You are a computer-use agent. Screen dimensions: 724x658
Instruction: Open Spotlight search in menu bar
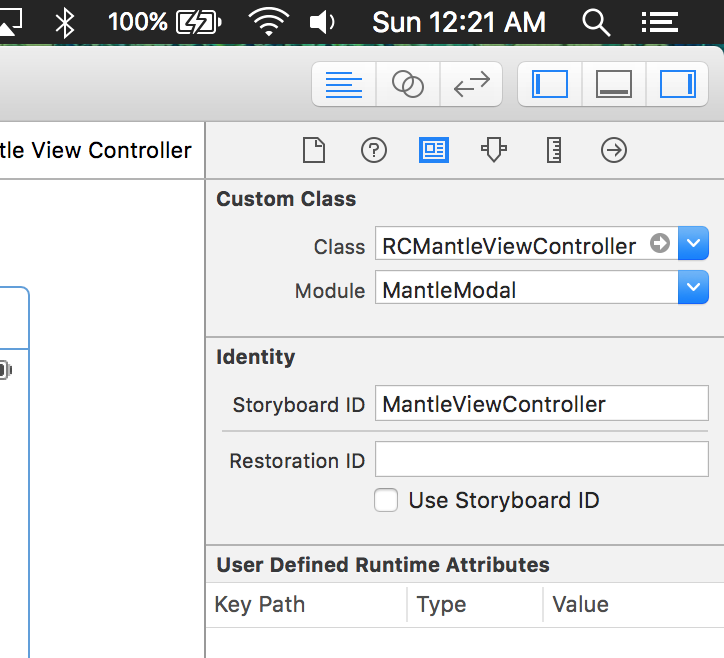tap(596, 22)
